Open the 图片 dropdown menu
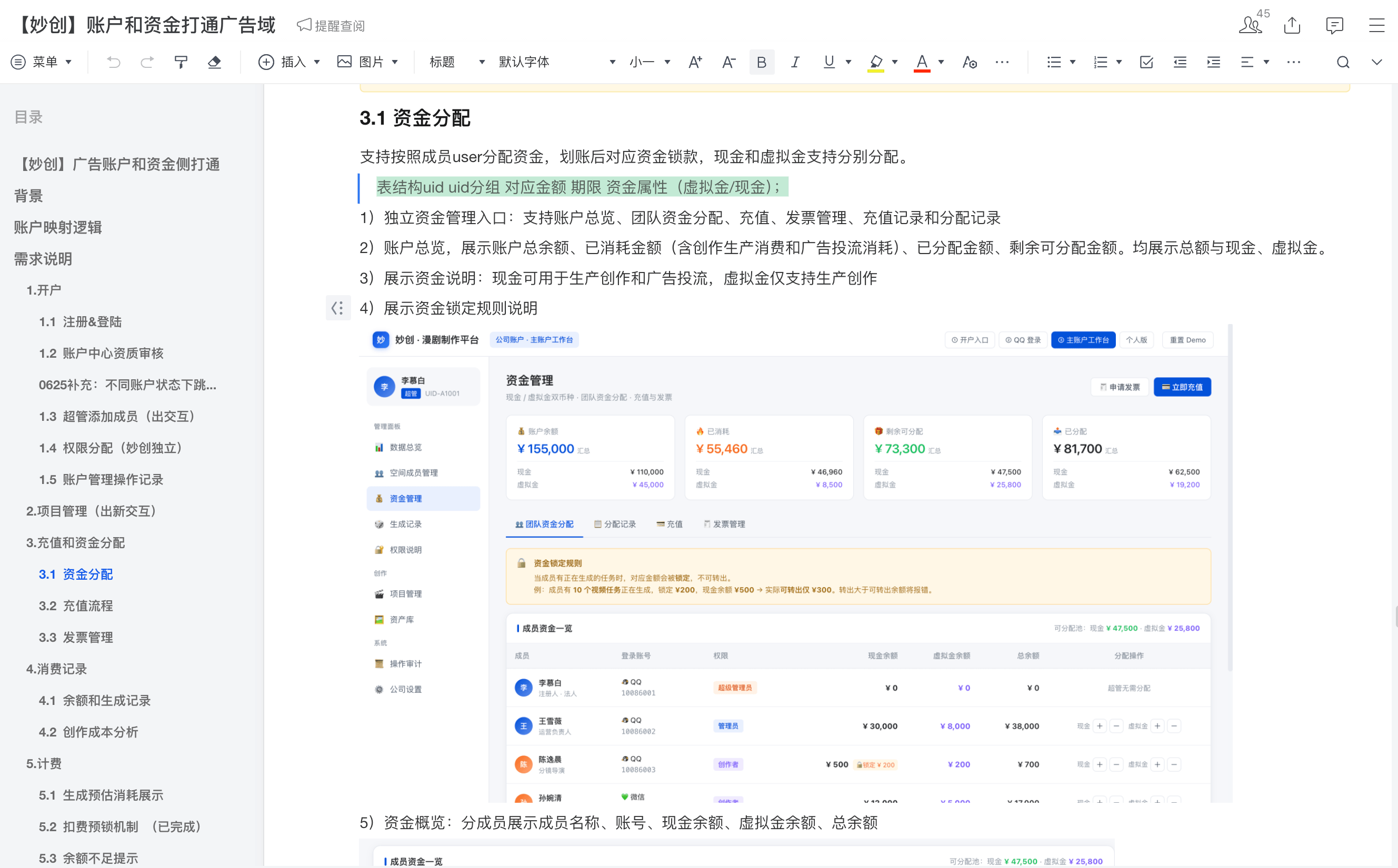The height and width of the screenshot is (868, 1398). [x=367, y=62]
